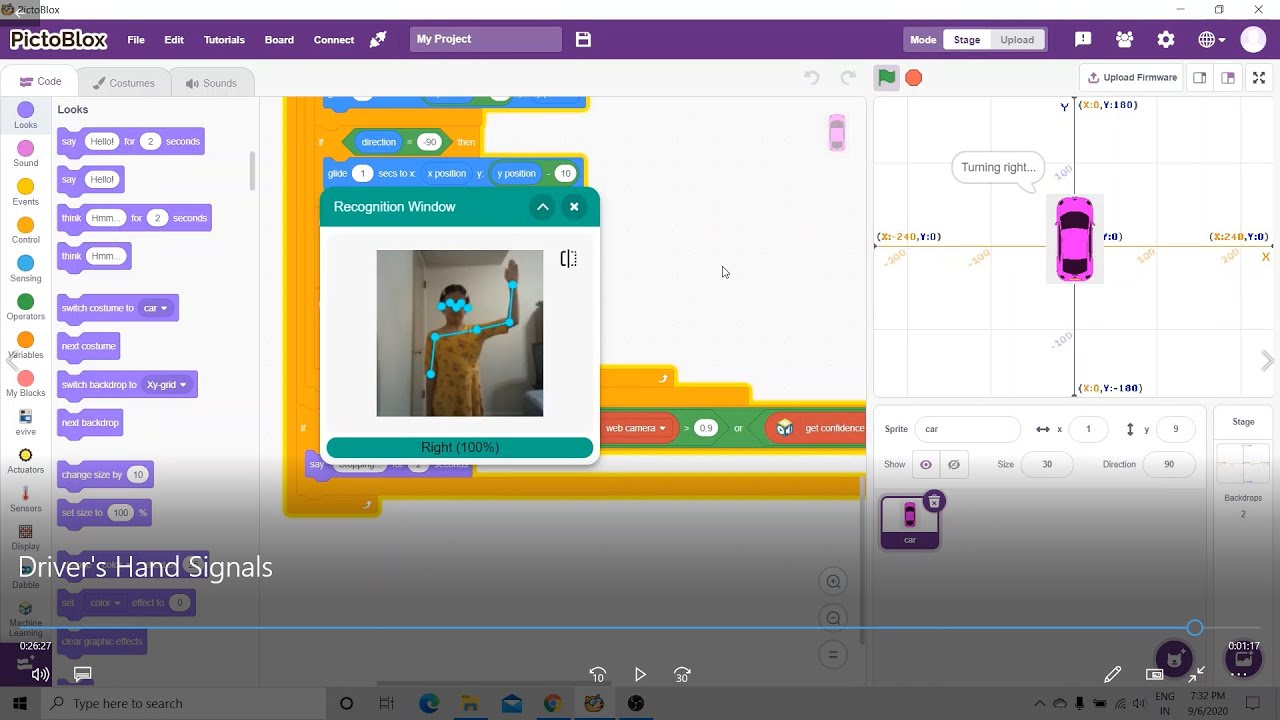Image resolution: width=1280 pixels, height=720 pixels.
Task: Switch mode to Stage
Action: click(x=967, y=40)
